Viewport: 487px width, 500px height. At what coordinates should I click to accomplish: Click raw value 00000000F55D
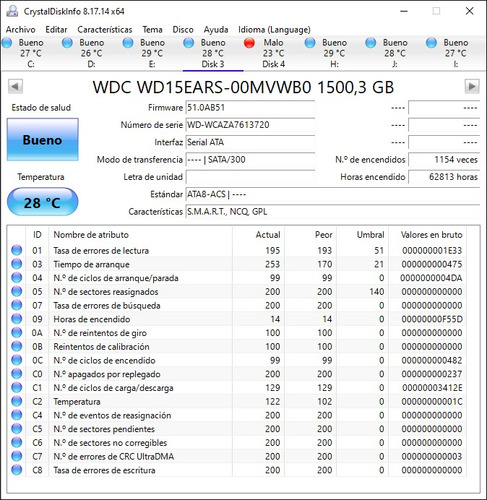click(x=432, y=319)
